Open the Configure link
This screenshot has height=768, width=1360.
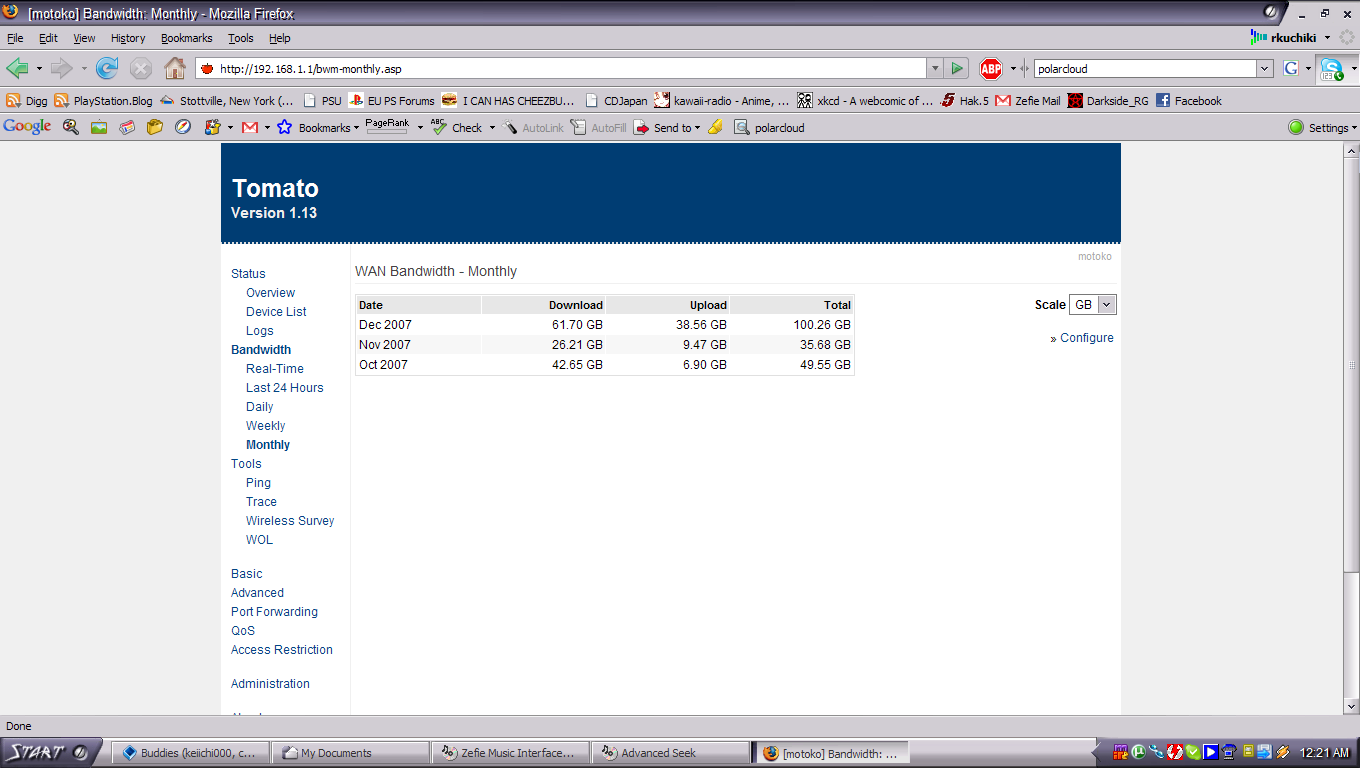click(1086, 338)
